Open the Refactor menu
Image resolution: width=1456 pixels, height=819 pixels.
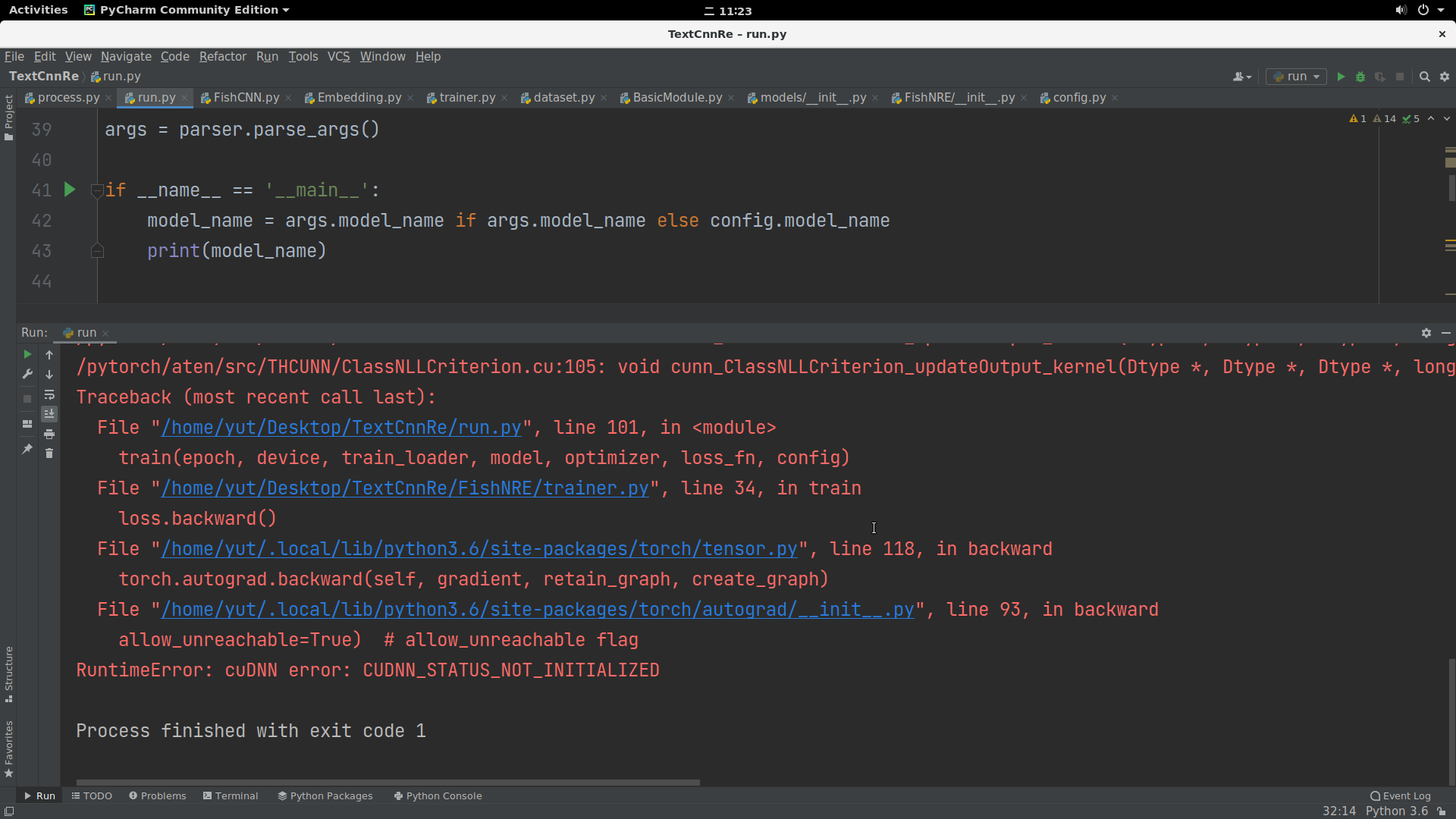[x=222, y=56]
